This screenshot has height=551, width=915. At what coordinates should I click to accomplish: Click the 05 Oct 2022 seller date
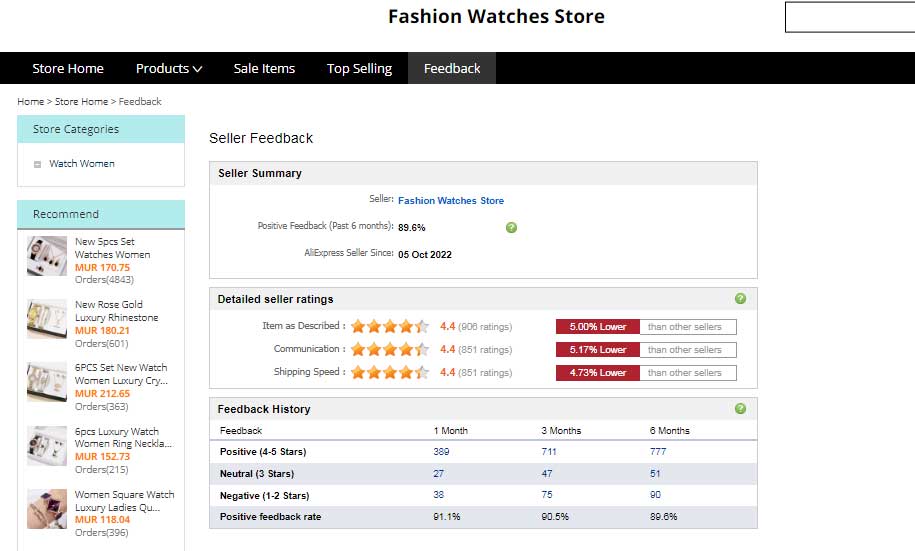[x=425, y=254]
